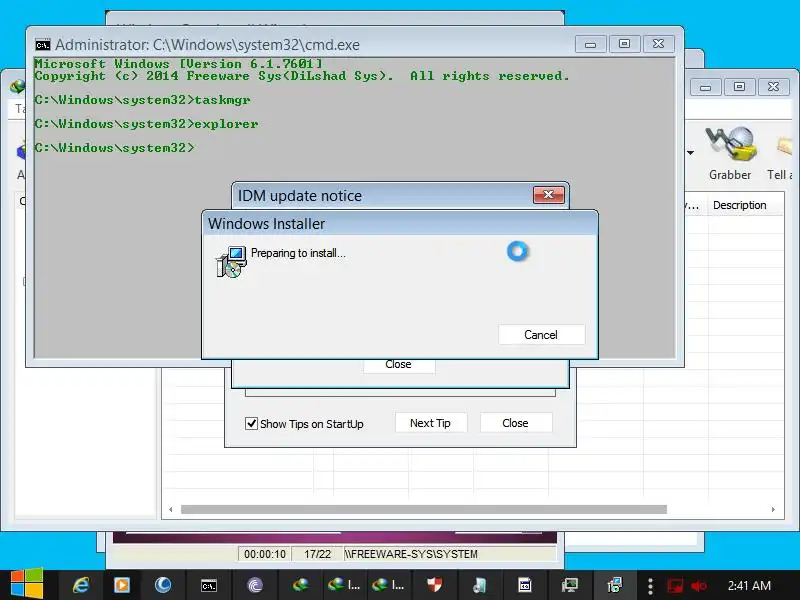This screenshot has width=800, height=600.
Task: Open the blue crescent browser taskbar icon
Action: pyautogui.click(x=163, y=585)
